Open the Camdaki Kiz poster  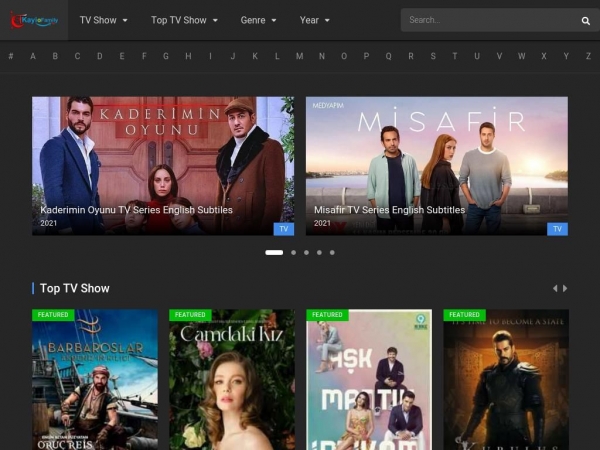(x=232, y=380)
